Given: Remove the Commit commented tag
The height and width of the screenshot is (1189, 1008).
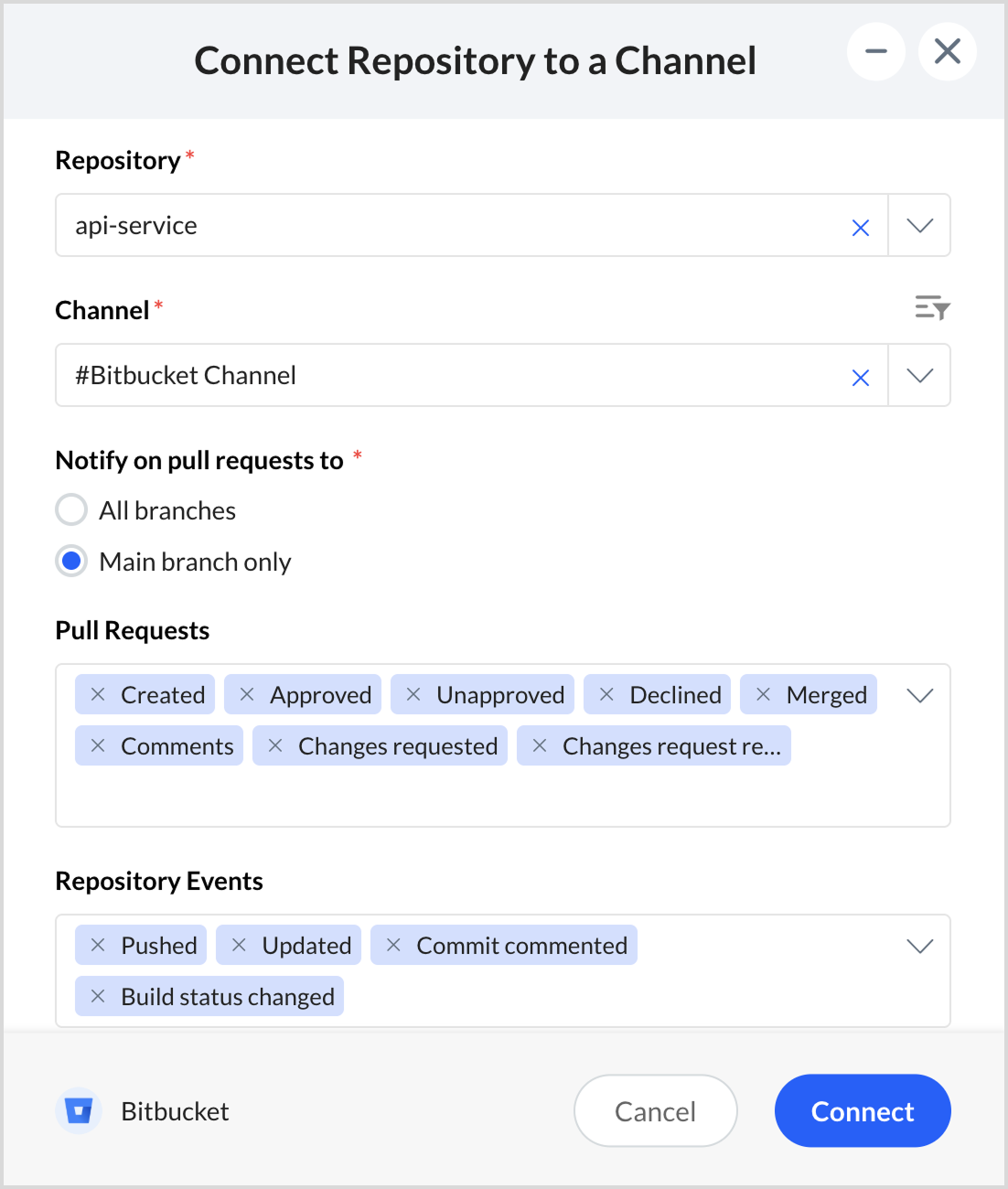Looking at the screenshot, I should pyautogui.click(x=393, y=946).
